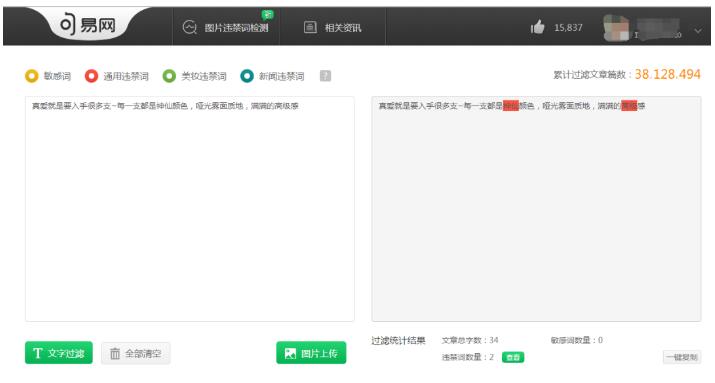This screenshot has width=715, height=383.
Task: Click the 过滤统计结果 label
Action: (398, 340)
